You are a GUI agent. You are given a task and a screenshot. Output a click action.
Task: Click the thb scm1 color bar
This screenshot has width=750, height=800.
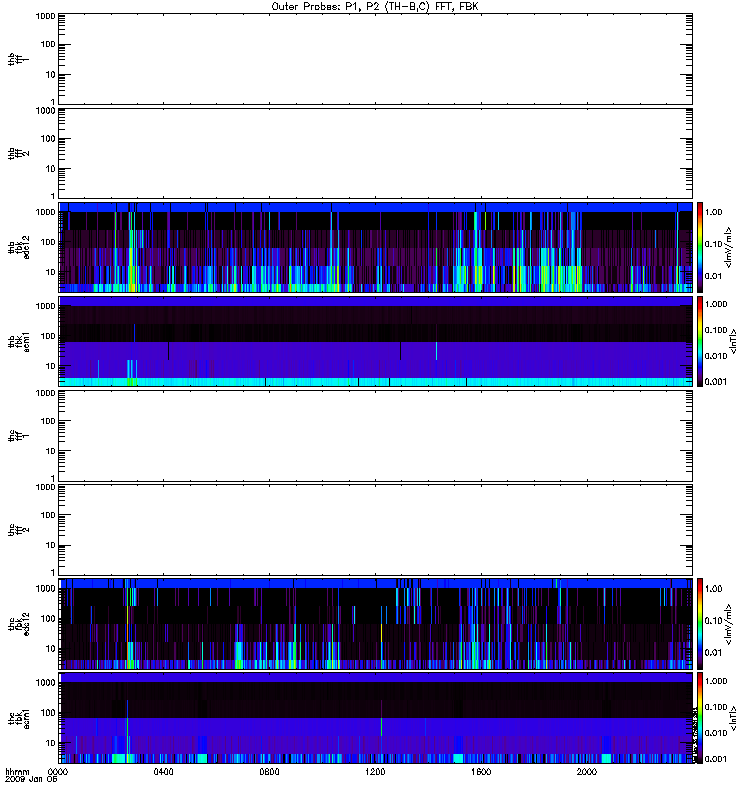[700, 342]
